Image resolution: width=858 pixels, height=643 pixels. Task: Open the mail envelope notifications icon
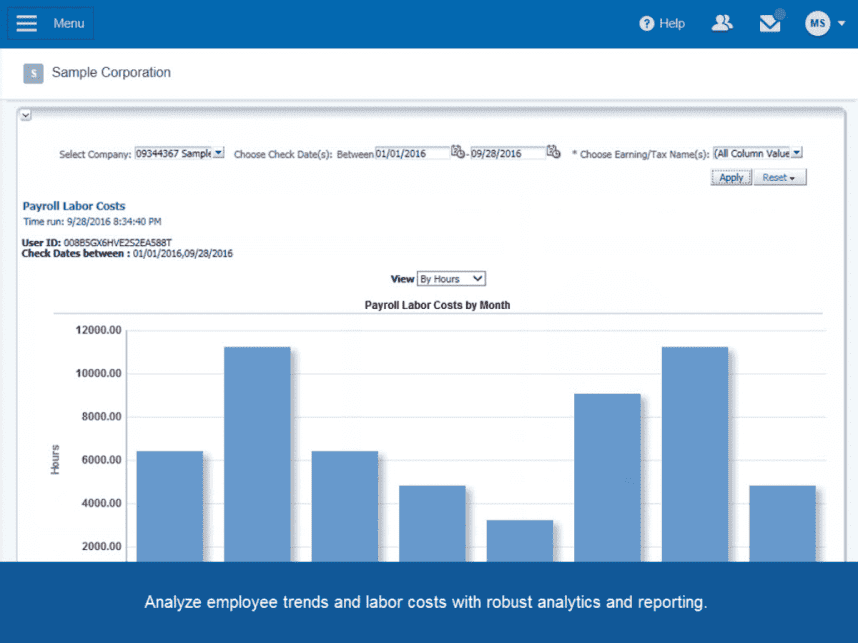click(x=770, y=23)
